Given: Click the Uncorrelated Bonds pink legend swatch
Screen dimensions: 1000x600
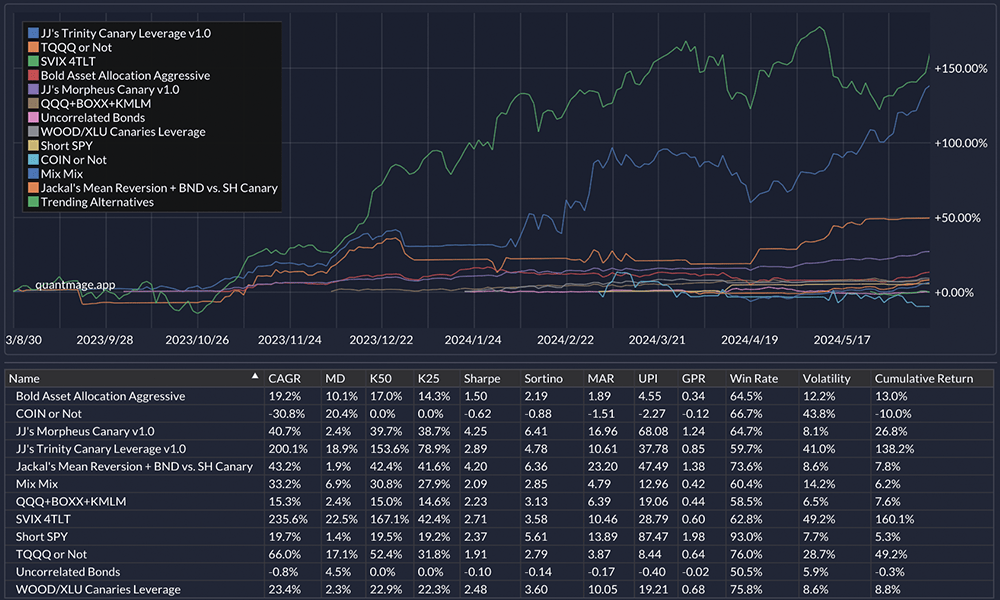Looking at the screenshot, I should [x=33, y=117].
